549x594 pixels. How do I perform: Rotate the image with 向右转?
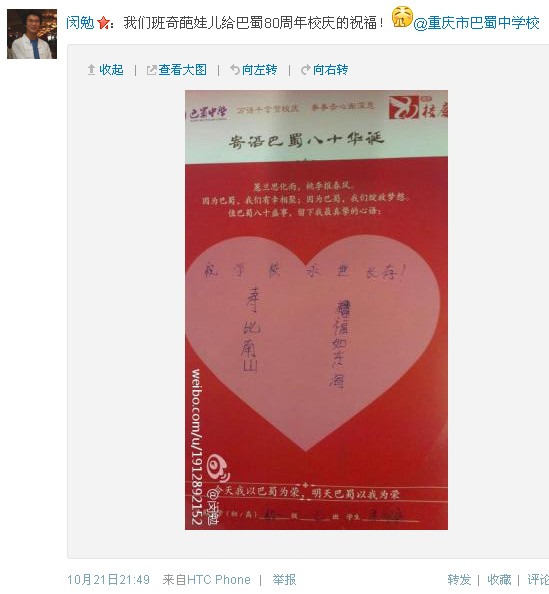[x=330, y=70]
